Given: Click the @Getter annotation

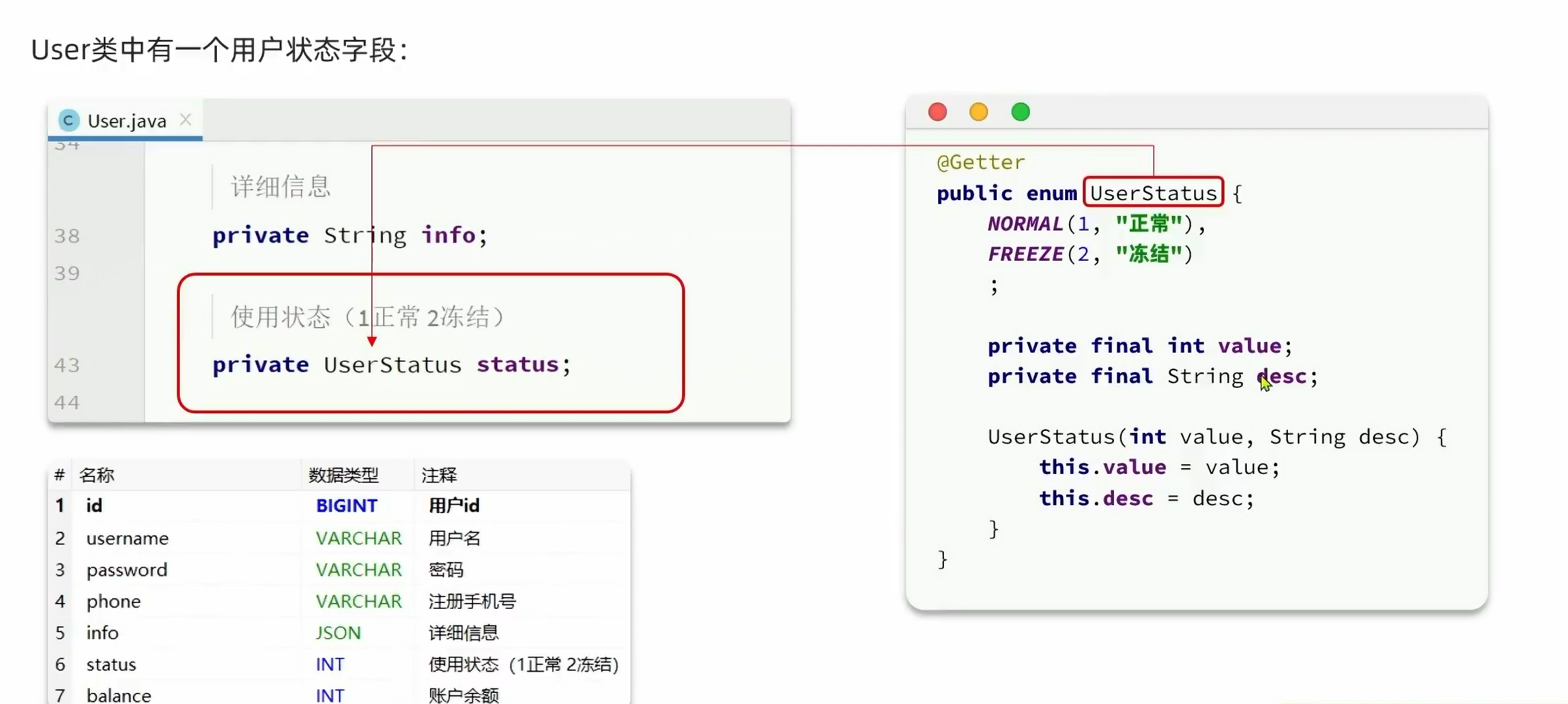Looking at the screenshot, I should 980,162.
